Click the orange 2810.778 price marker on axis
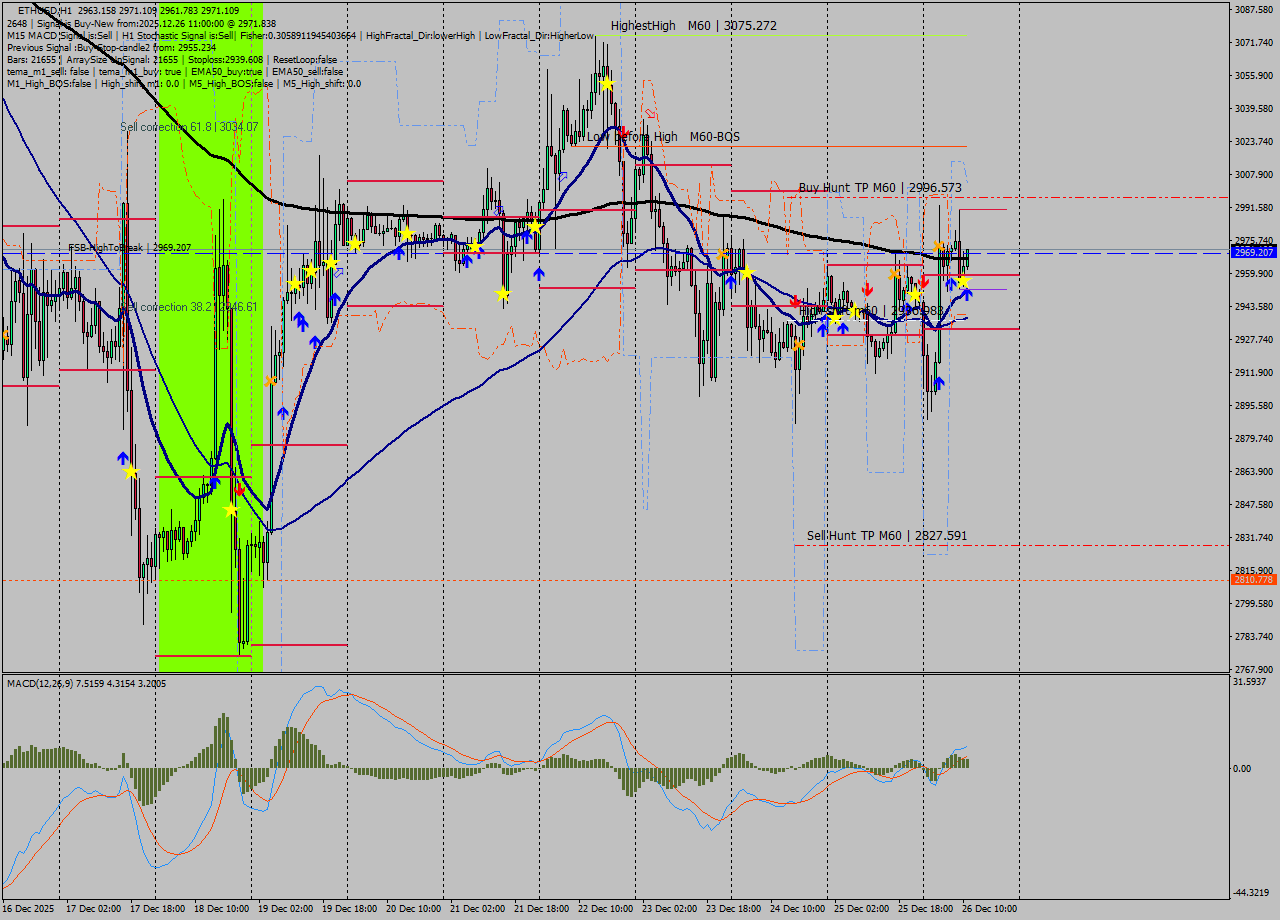 1253,578
